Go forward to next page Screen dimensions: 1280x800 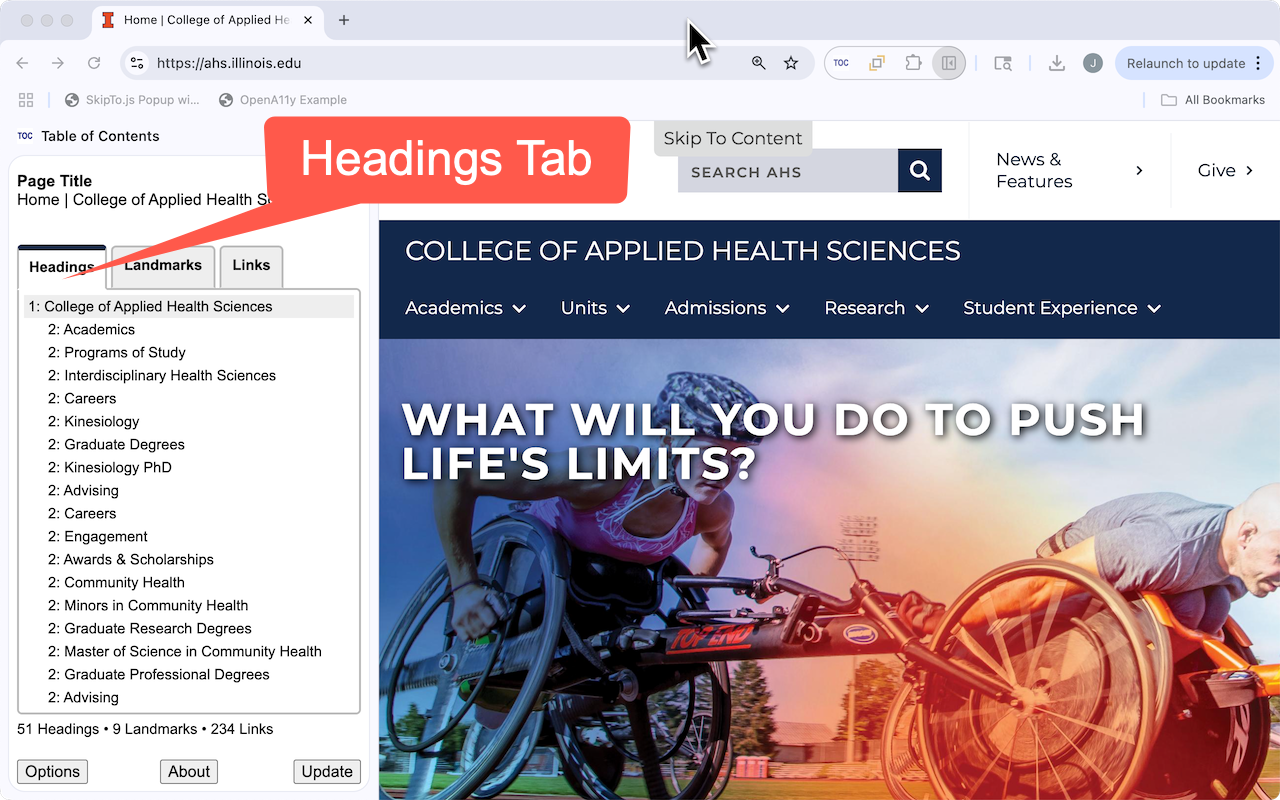pyautogui.click(x=58, y=63)
